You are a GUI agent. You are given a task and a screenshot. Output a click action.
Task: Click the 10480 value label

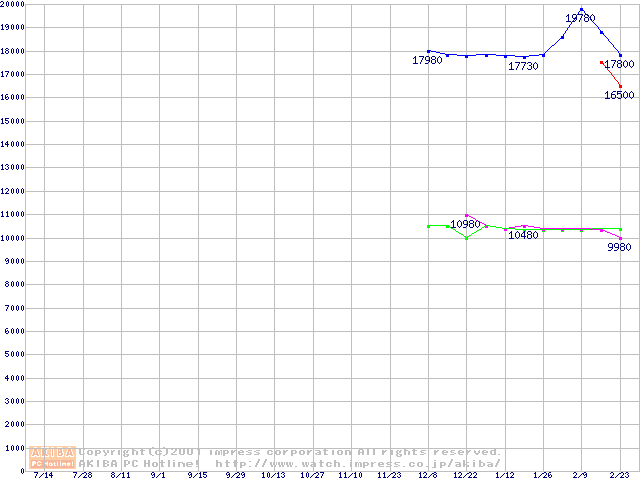click(523, 235)
